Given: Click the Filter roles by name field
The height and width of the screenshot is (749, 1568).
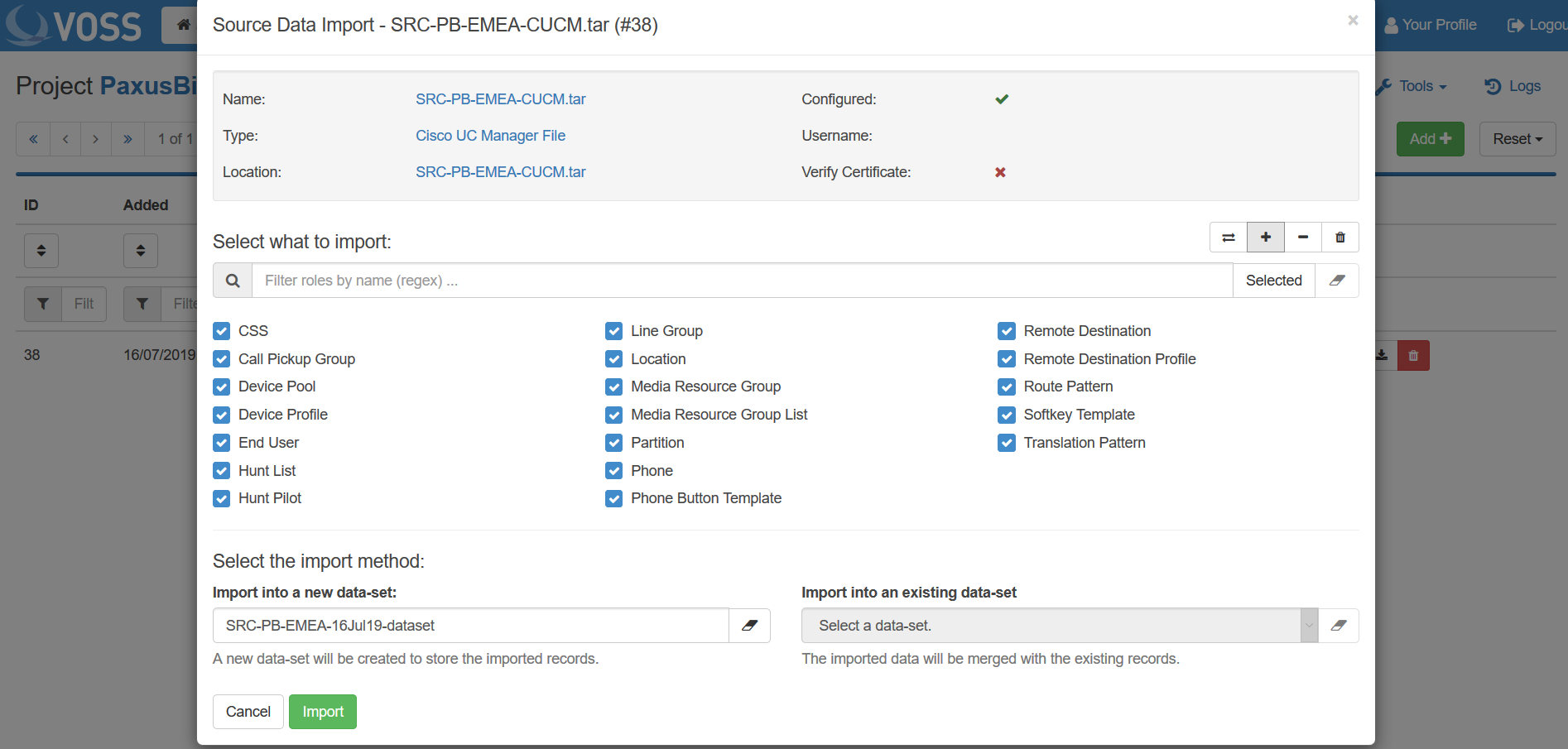Looking at the screenshot, I should pos(742,281).
